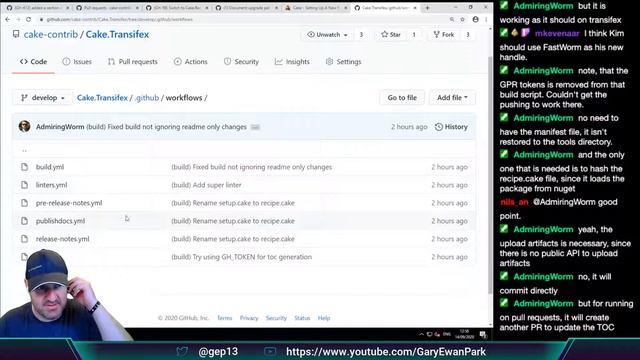Click the page vertical scrollbar
The image size is (640, 360).
pyautogui.click(x=490, y=176)
